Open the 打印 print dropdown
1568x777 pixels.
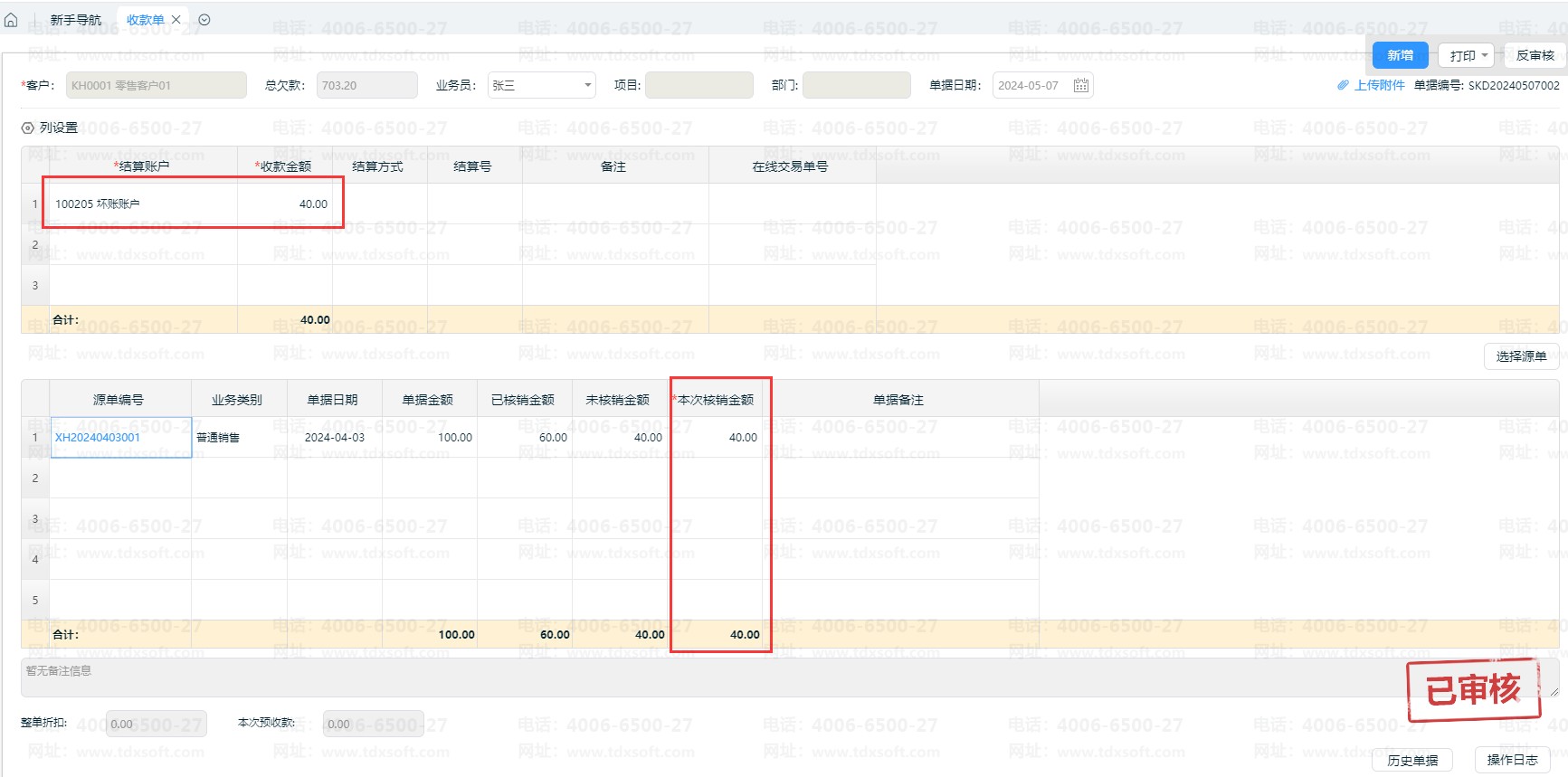[1468, 56]
